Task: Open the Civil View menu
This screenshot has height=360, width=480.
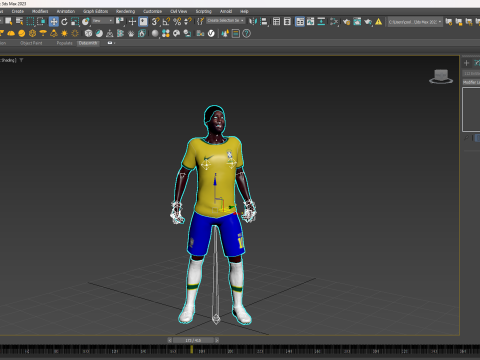Action: point(179,11)
